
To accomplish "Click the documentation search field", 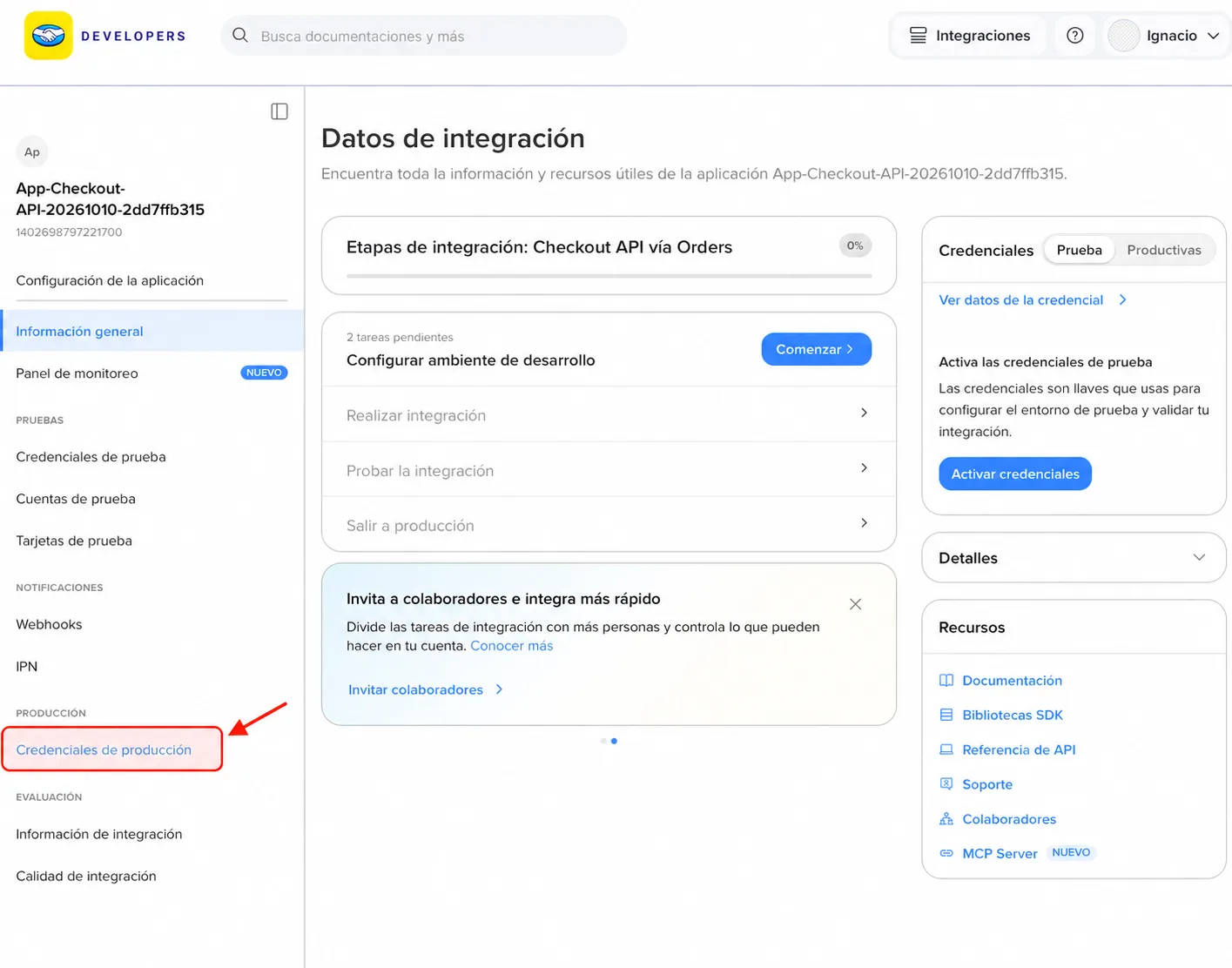I will pos(424,36).
